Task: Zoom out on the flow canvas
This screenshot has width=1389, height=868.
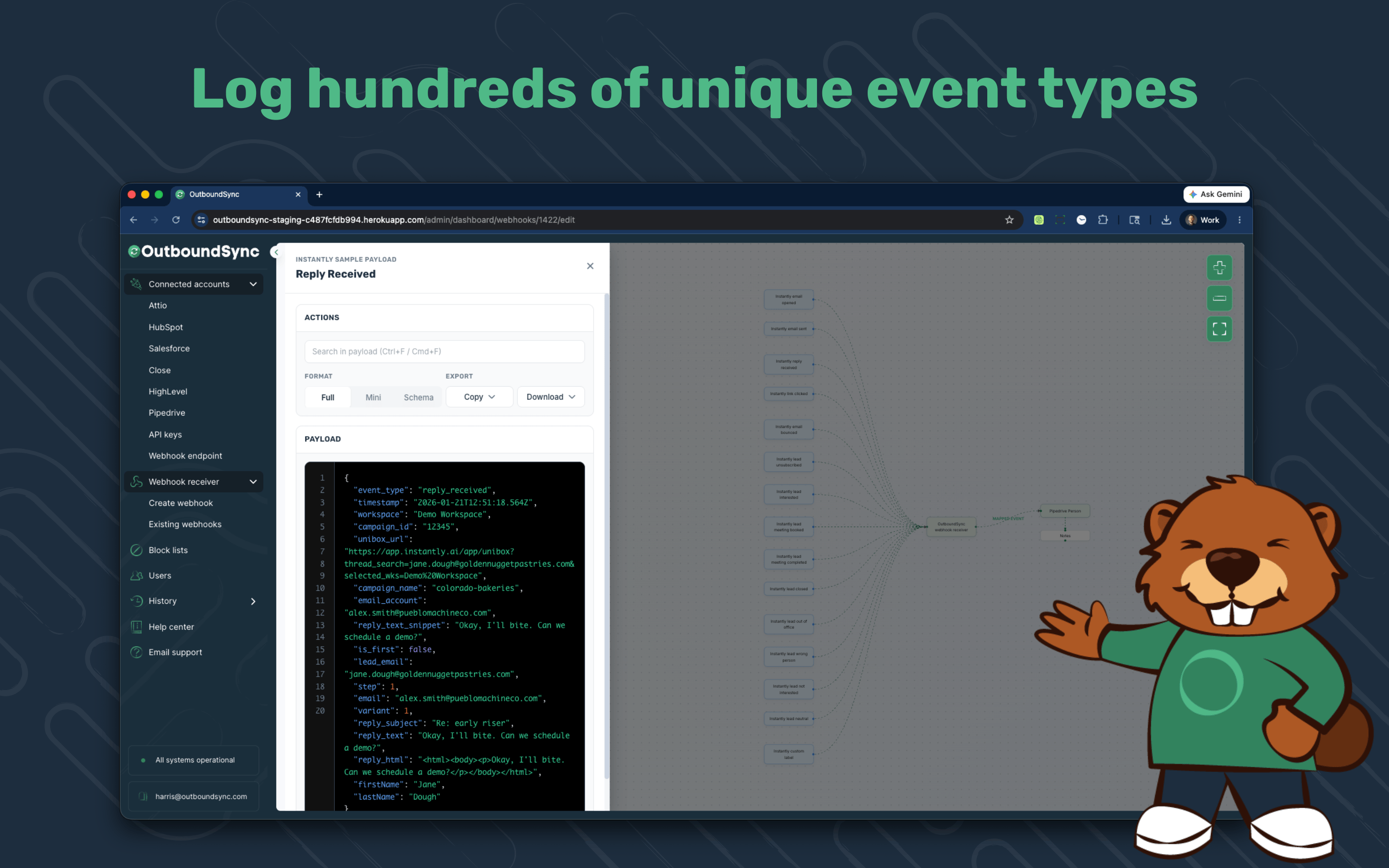Action: click(x=1219, y=298)
